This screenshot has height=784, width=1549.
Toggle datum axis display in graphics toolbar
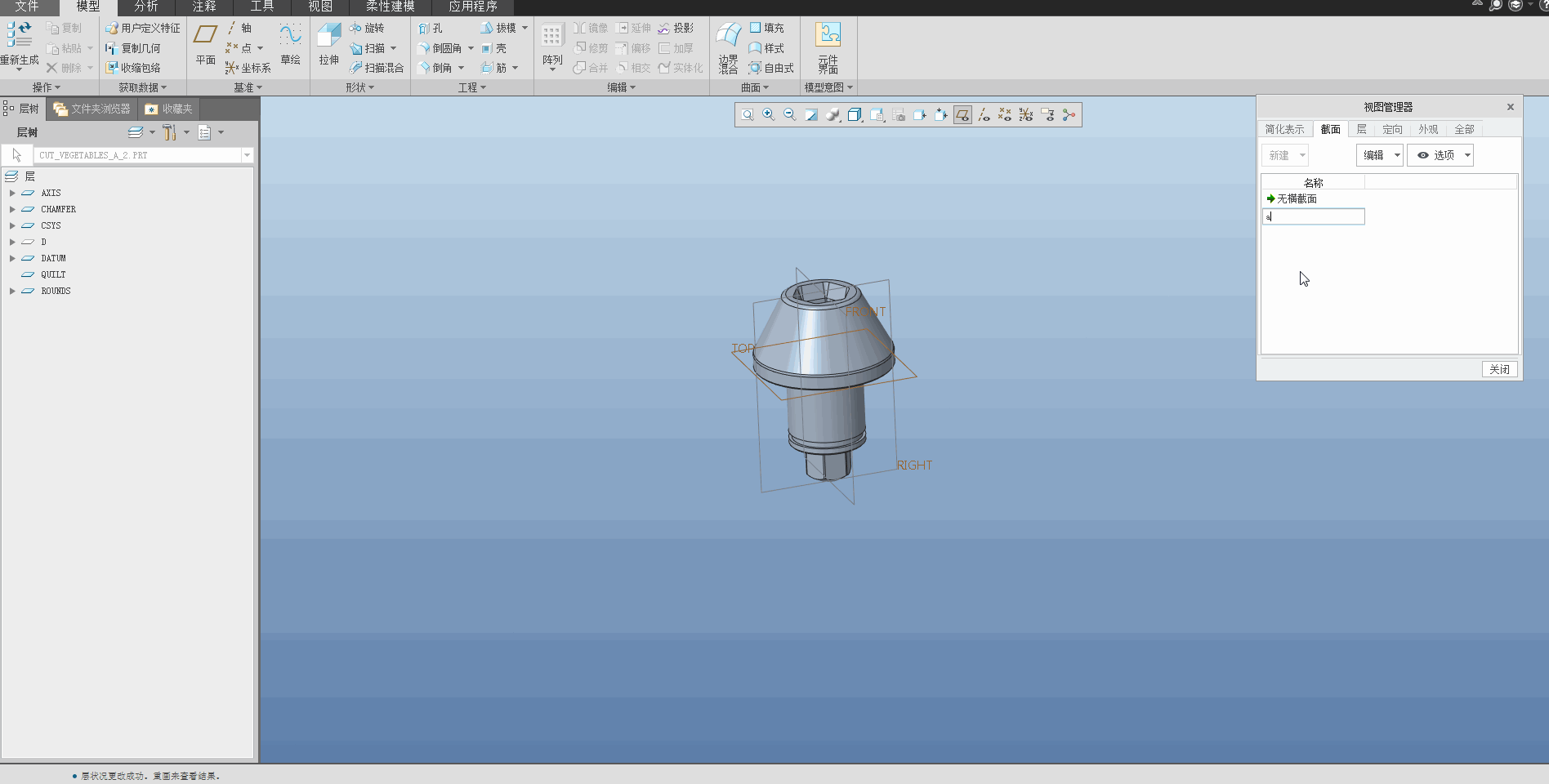pyautogui.click(x=984, y=115)
